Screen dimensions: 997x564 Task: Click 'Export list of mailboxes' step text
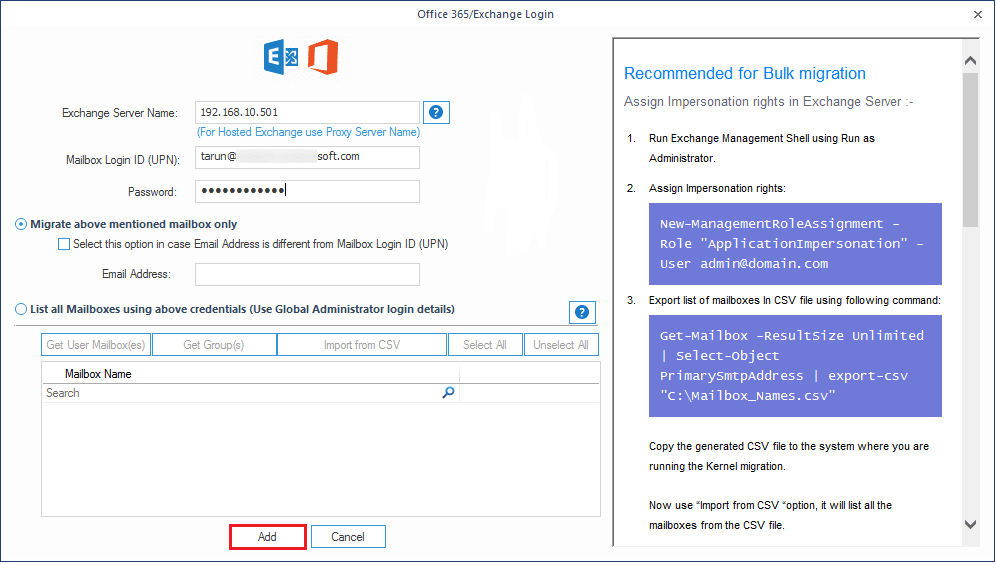coord(795,300)
